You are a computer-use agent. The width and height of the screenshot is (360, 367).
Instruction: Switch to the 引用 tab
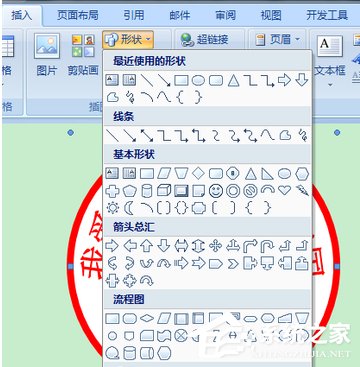pos(134,15)
